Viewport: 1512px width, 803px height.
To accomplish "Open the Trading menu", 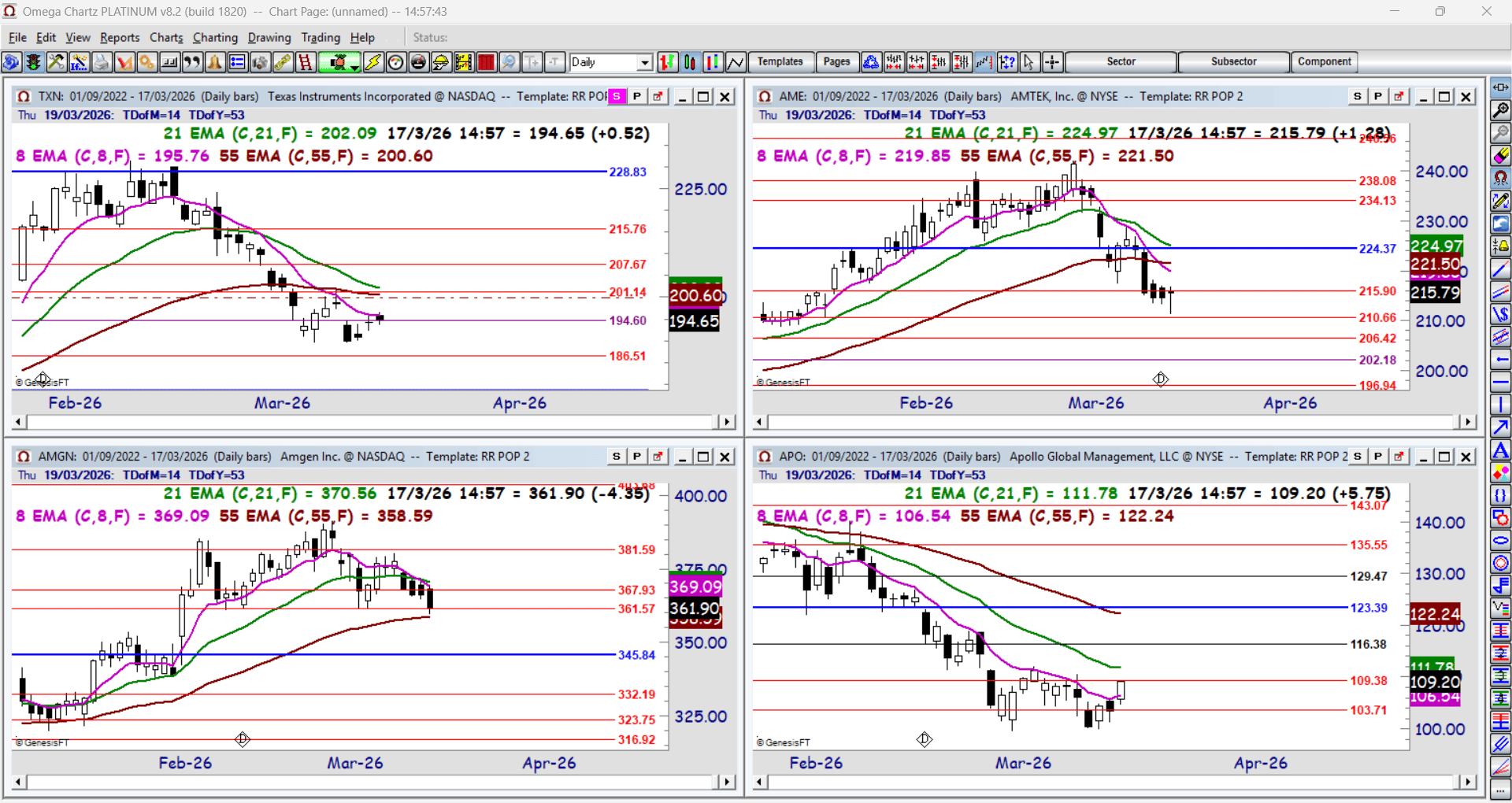I will (x=321, y=38).
